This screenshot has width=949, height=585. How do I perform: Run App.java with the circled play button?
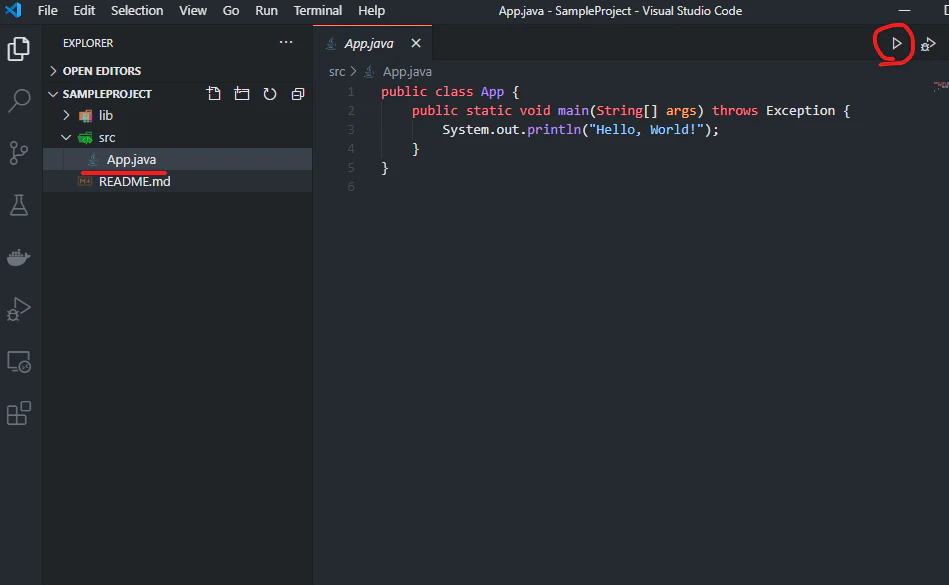click(x=893, y=43)
